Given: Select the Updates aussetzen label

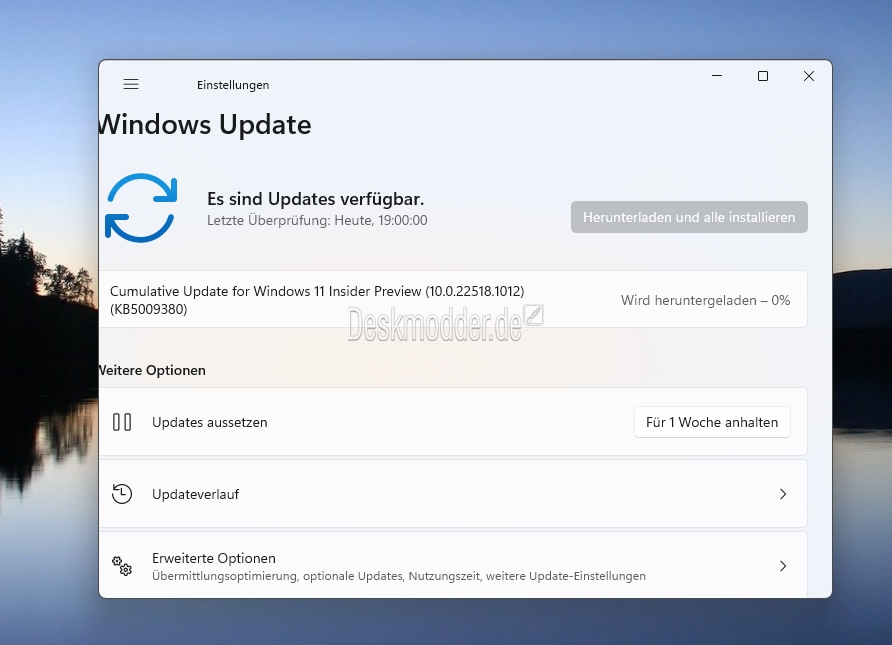Looking at the screenshot, I should pyautogui.click(x=209, y=422).
